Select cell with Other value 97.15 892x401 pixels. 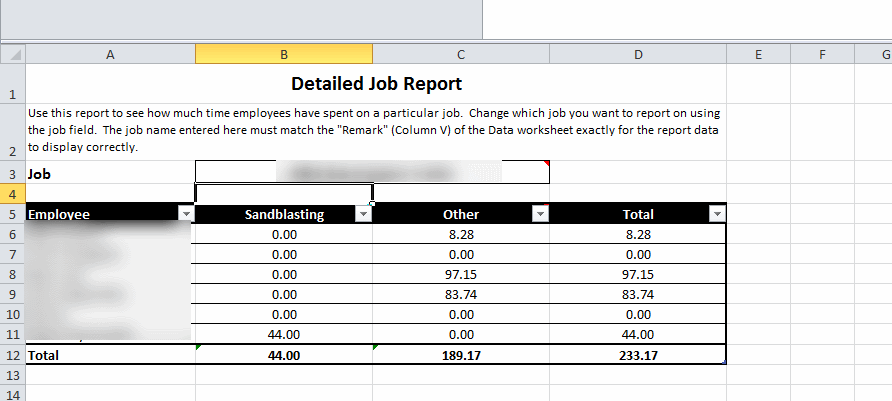461,274
